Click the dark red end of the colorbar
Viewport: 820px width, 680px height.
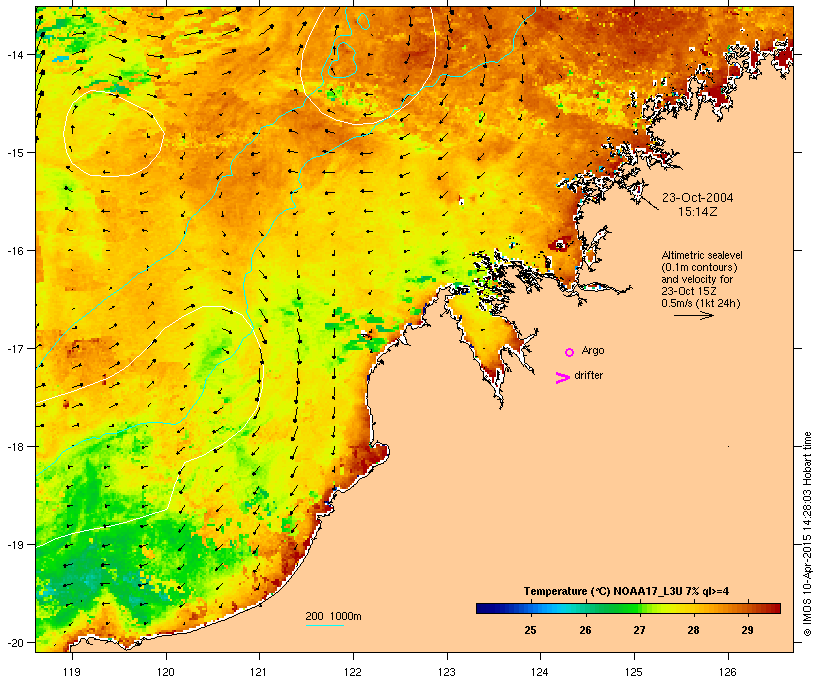(775, 608)
